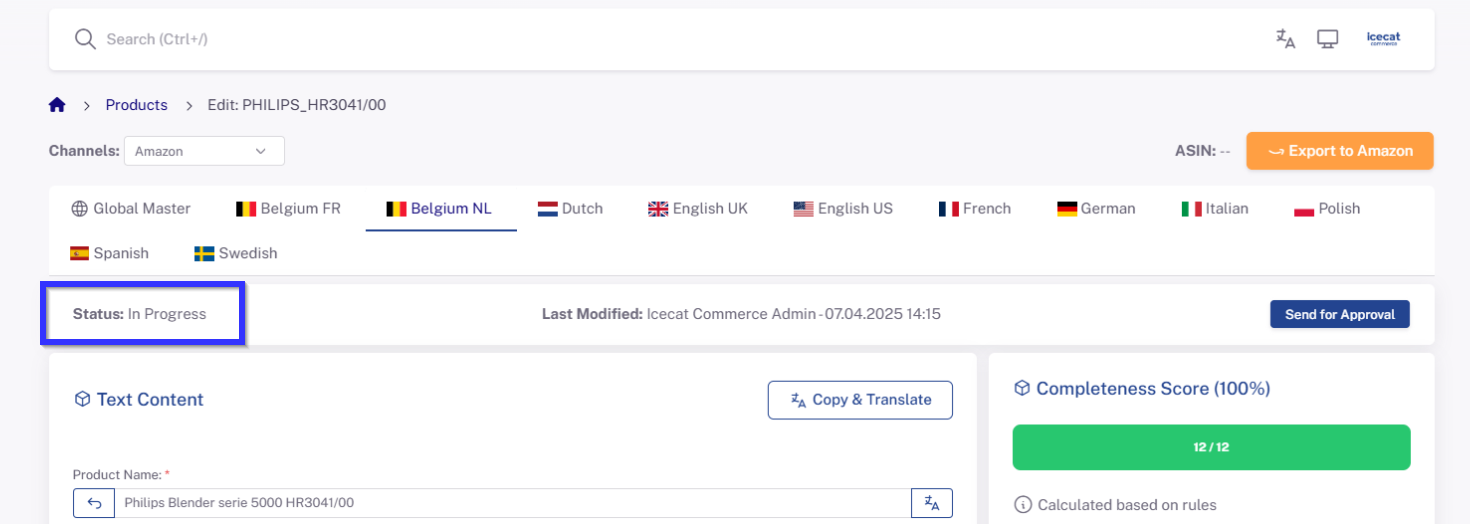Click the home breadcrumb icon
1470x524 pixels.
(57, 105)
